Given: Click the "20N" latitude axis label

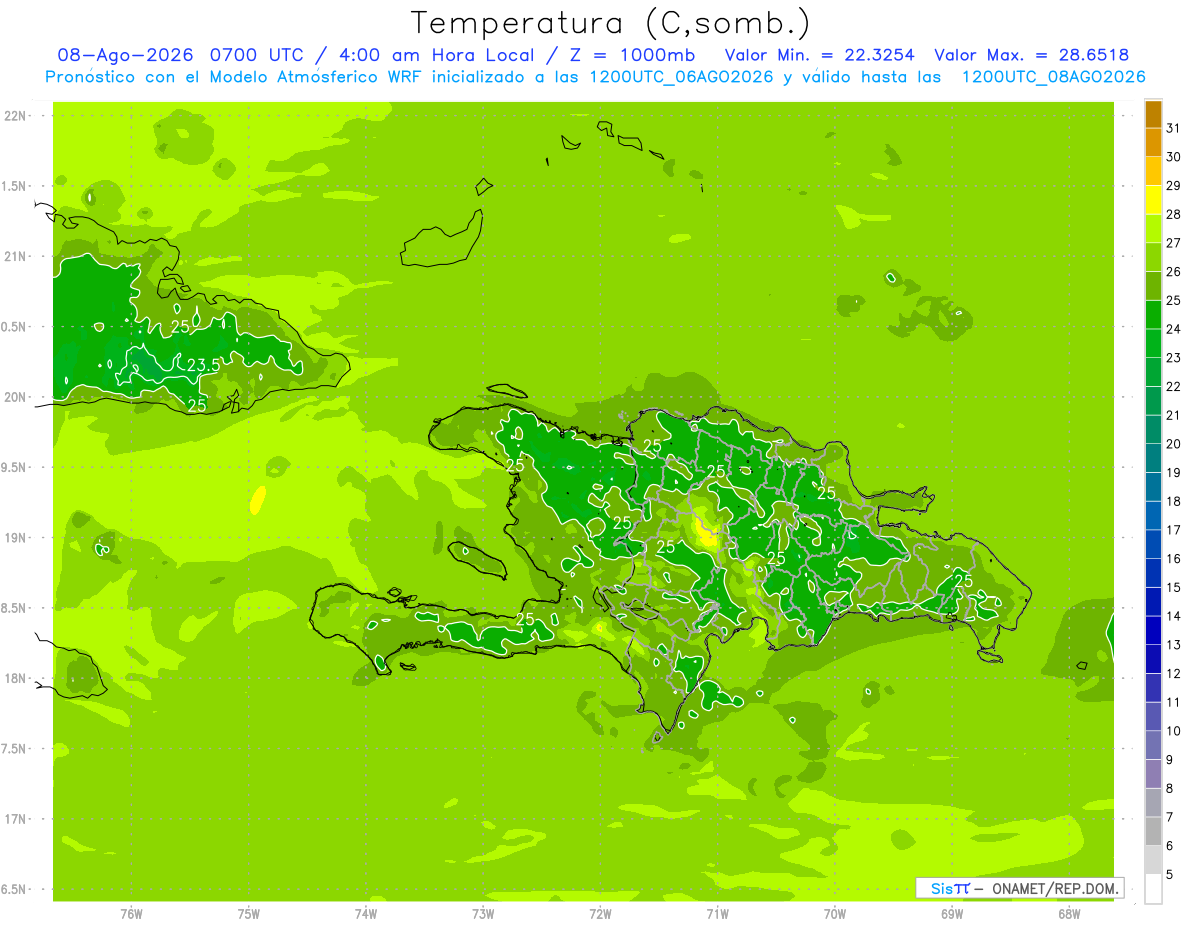Looking at the screenshot, I should click(17, 397).
